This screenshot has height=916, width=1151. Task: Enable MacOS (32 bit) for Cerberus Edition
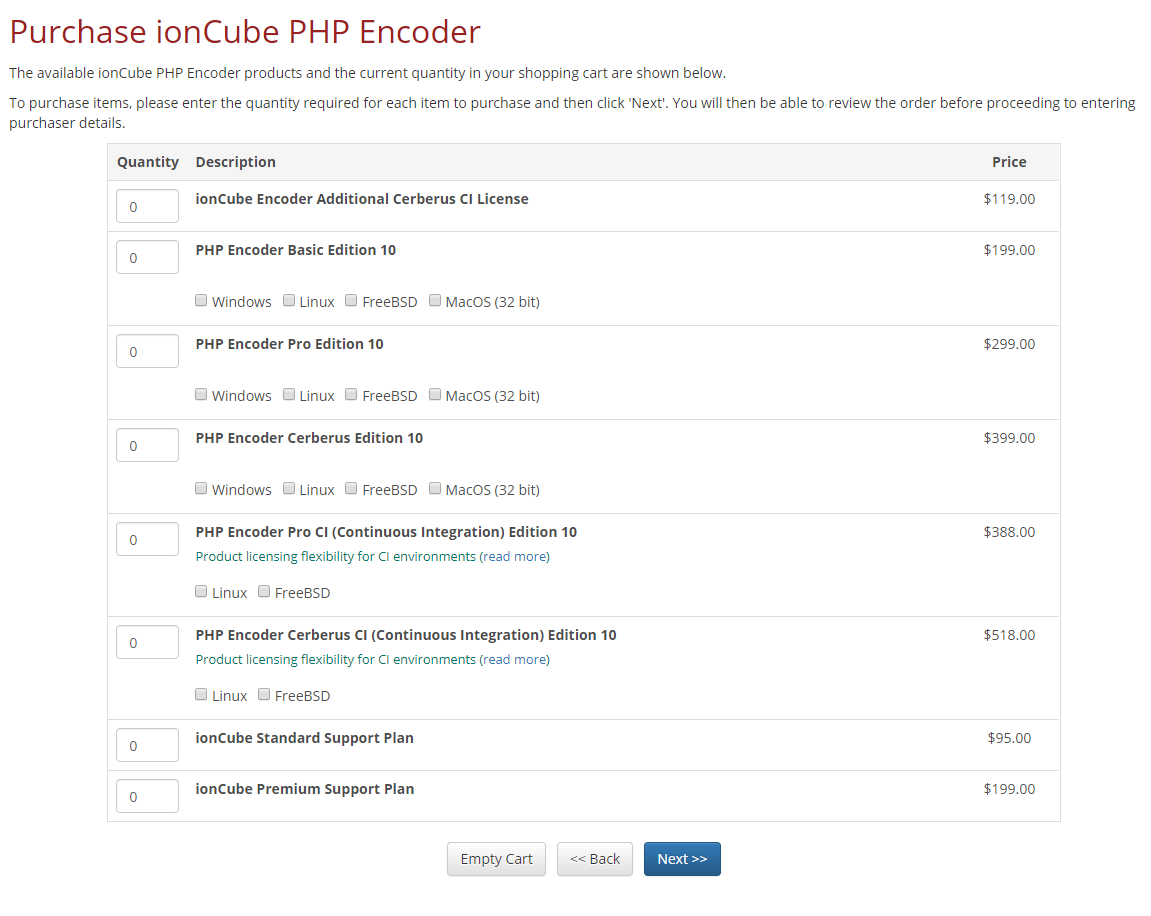(x=435, y=489)
